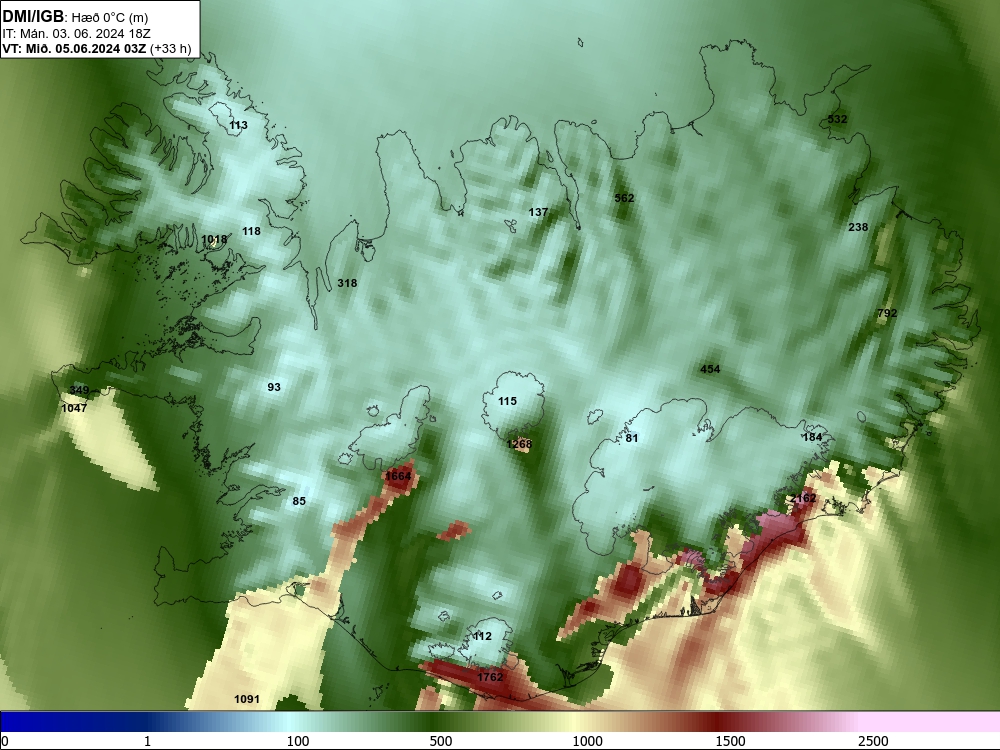
Task: Click the "1500" tick label on the color scale
Action: (x=730, y=741)
